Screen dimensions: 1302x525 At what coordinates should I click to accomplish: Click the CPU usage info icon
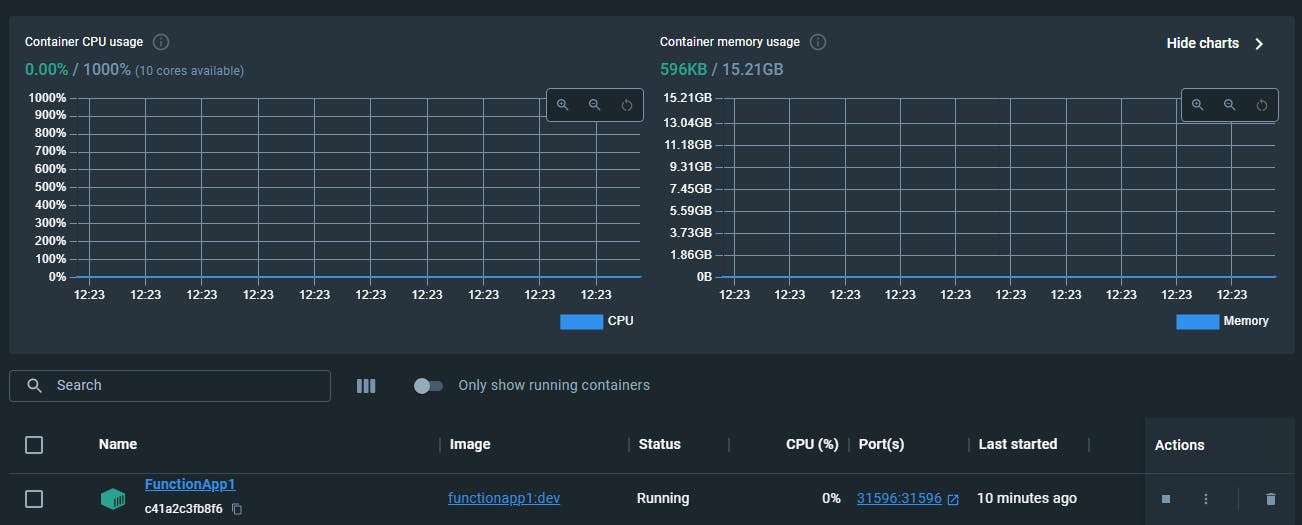click(x=161, y=42)
